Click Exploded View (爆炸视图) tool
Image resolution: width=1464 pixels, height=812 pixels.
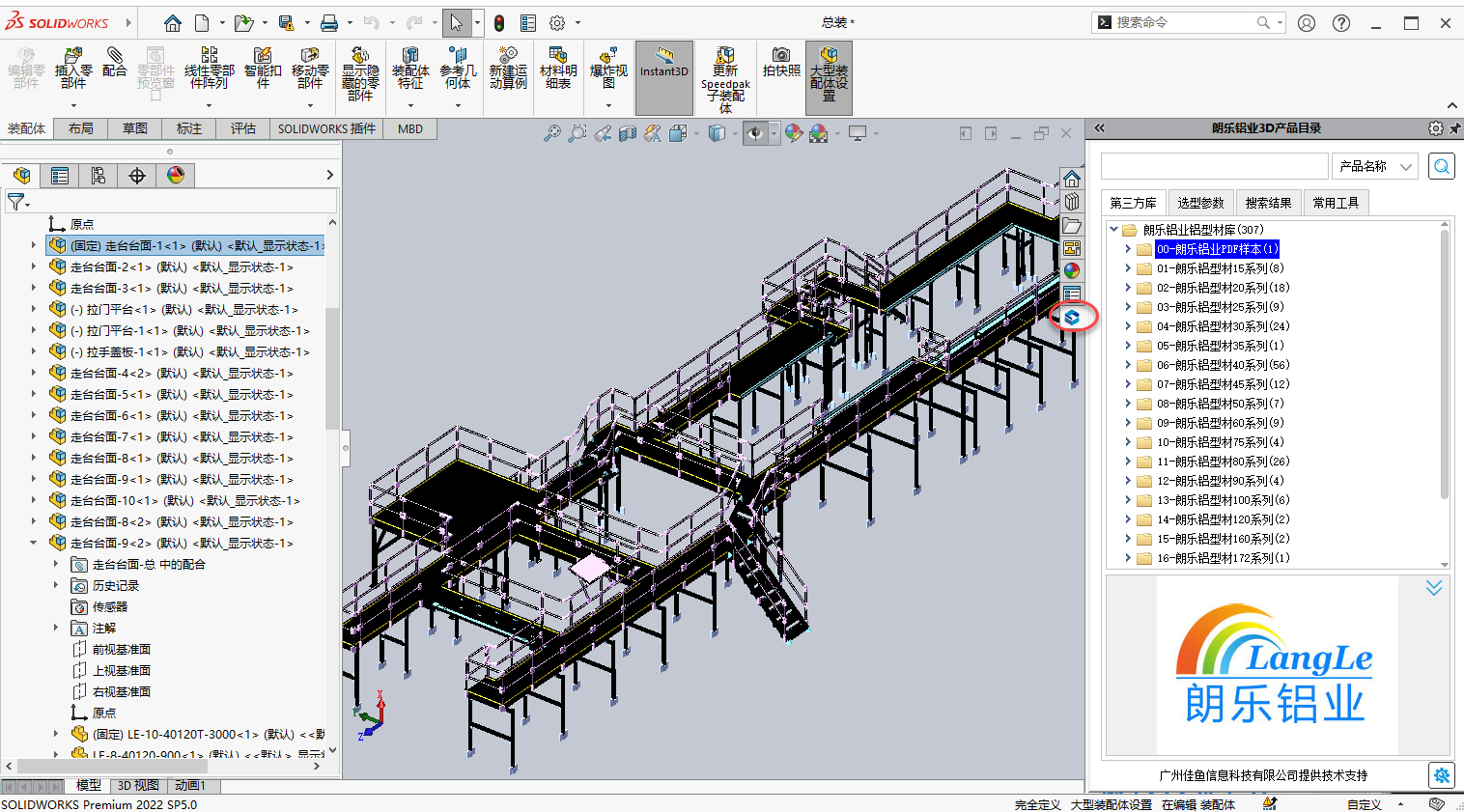point(608,68)
